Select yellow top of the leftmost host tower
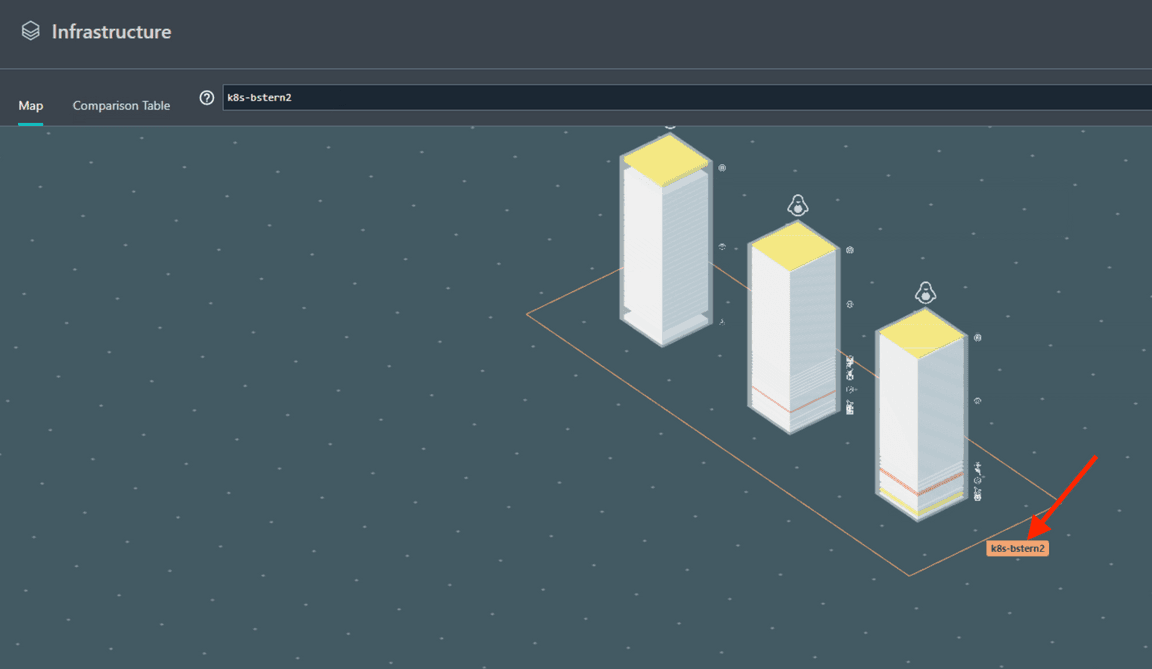Screen dimensions: 1152x669 (x=666, y=159)
